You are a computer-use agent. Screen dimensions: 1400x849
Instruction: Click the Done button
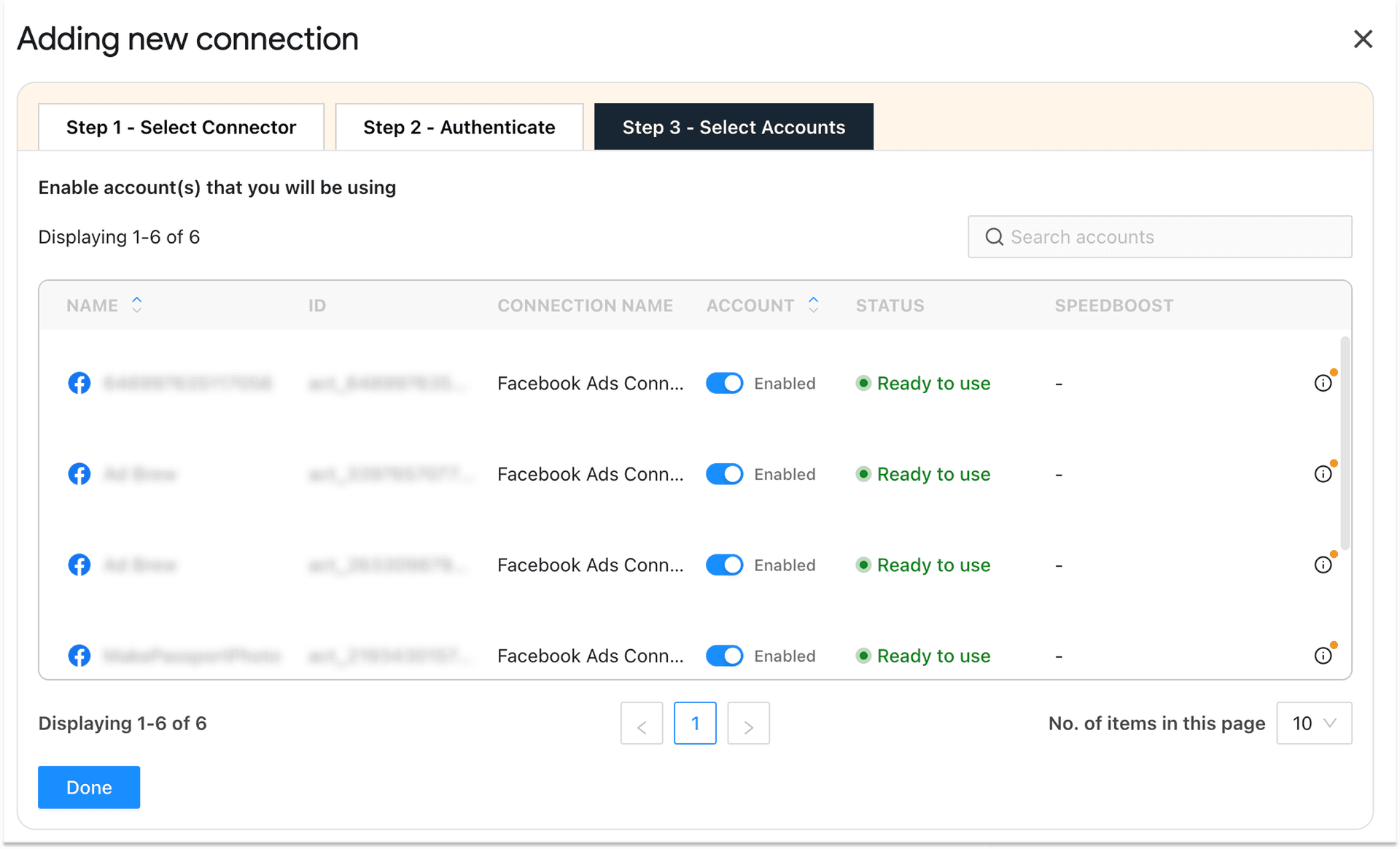coord(88,787)
